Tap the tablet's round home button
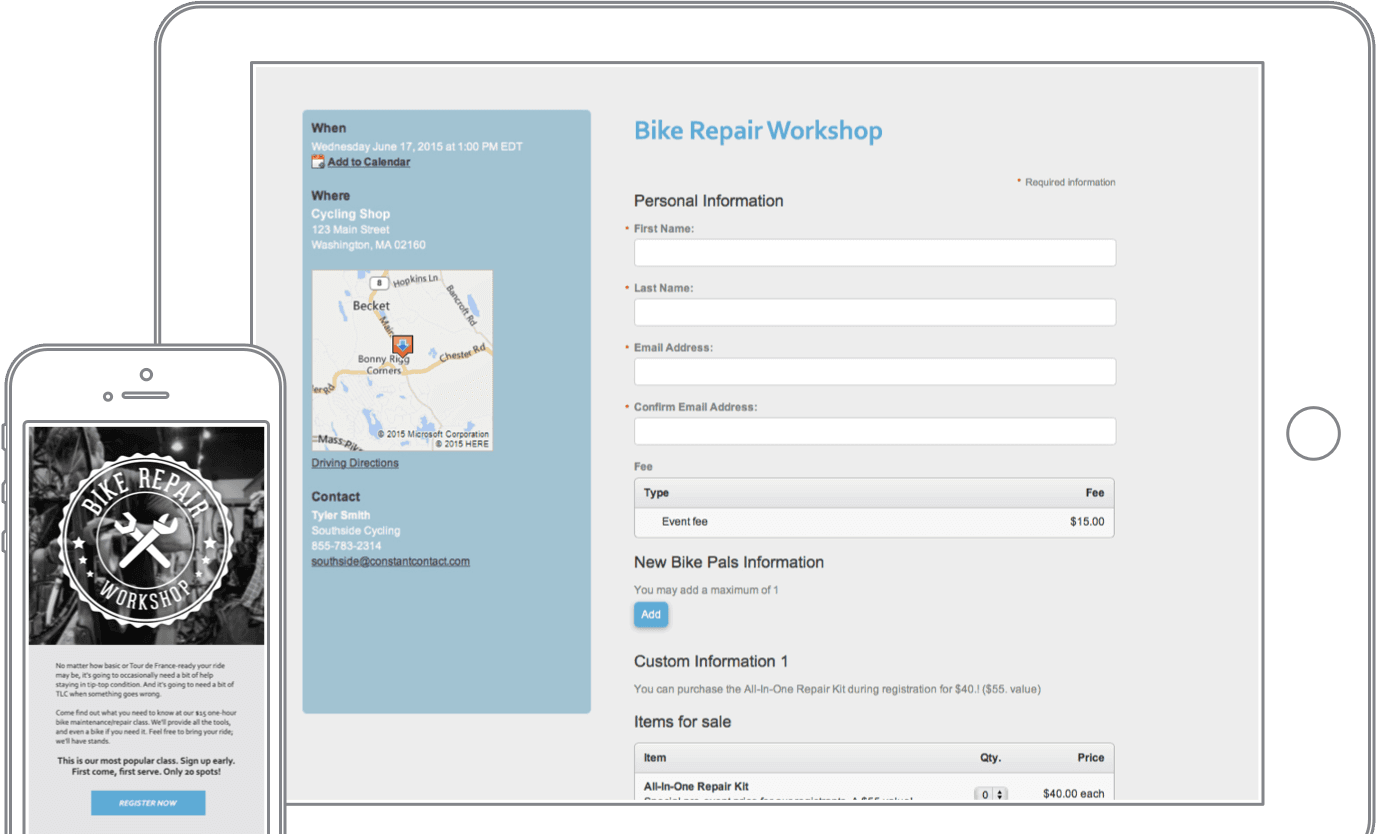 1312,433
